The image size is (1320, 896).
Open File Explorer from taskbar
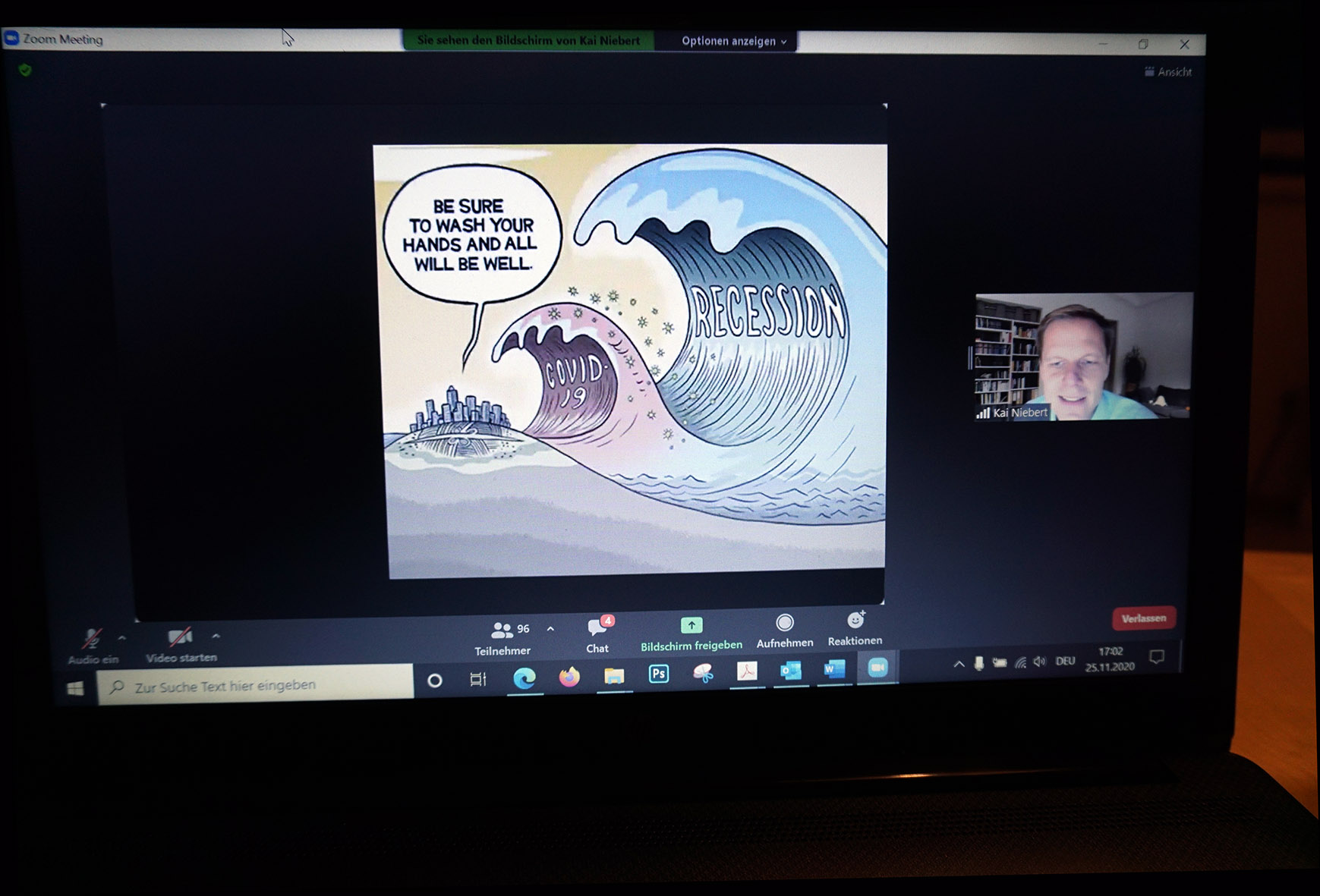coord(614,674)
